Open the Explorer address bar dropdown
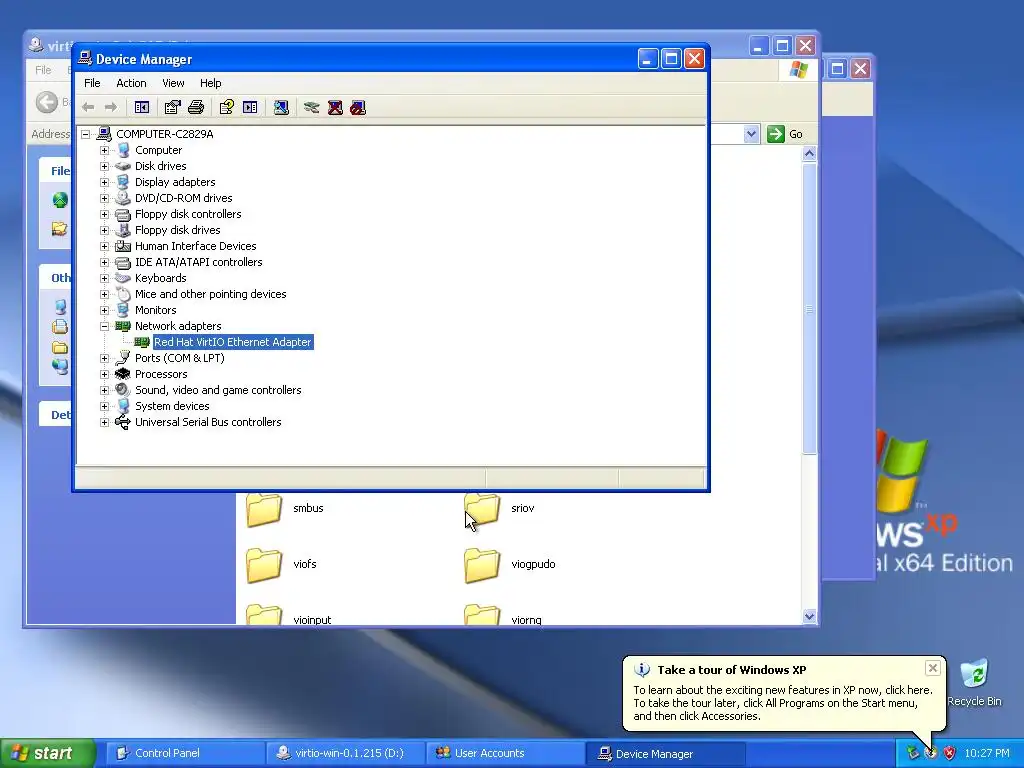The width and height of the screenshot is (1024, 768). 751,134
